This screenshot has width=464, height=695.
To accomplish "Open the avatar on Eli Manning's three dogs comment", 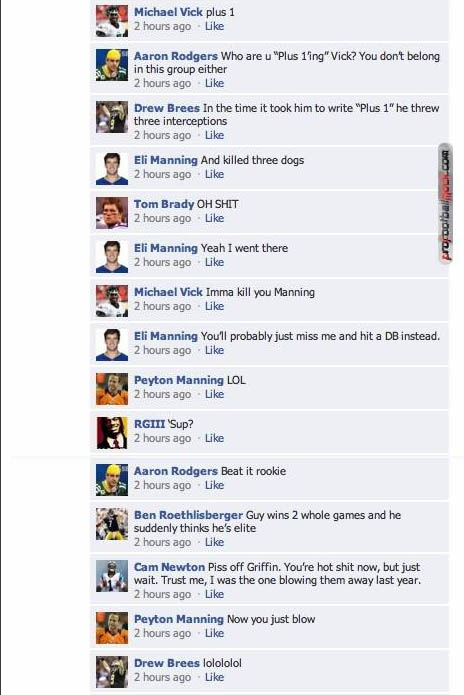I will 112,169.
